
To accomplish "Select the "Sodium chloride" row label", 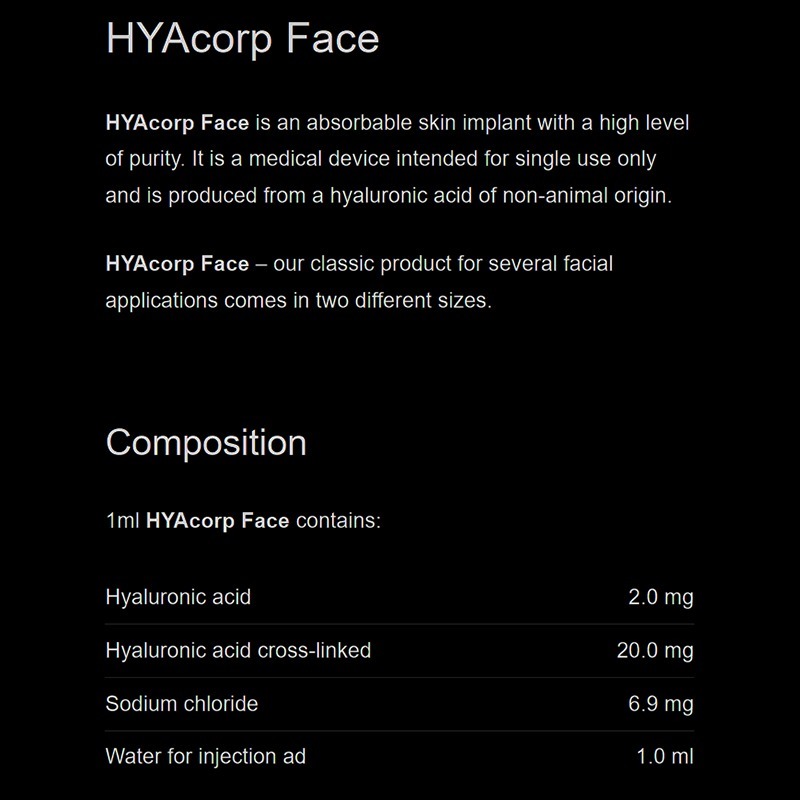I will (181, 703).
